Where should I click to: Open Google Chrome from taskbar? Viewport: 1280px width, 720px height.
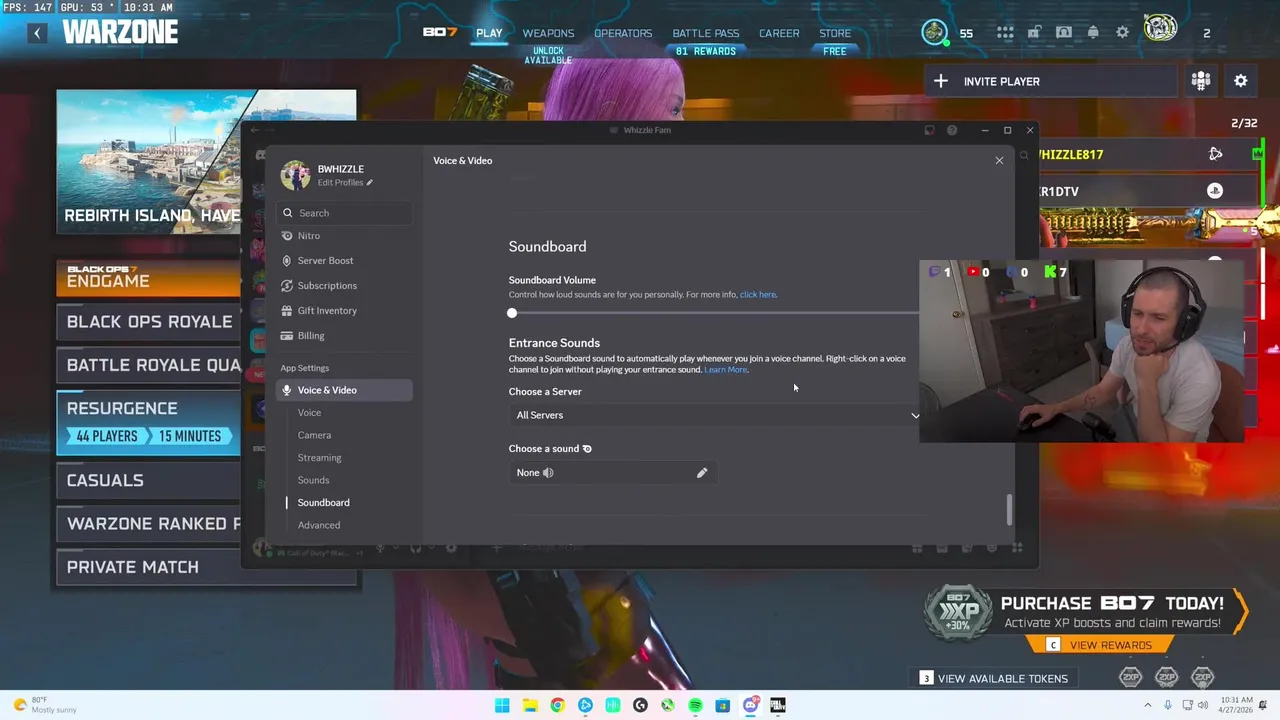click(557, 705)
